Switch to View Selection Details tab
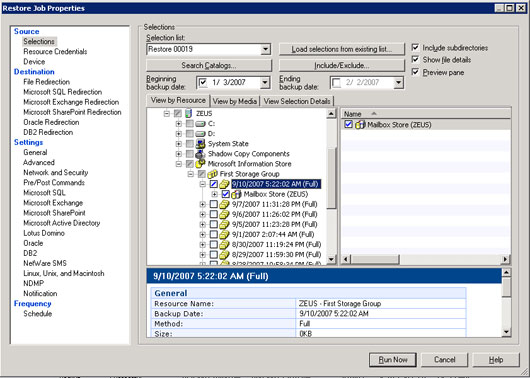This screenshot has width=530, height=378. pos(297,101)
